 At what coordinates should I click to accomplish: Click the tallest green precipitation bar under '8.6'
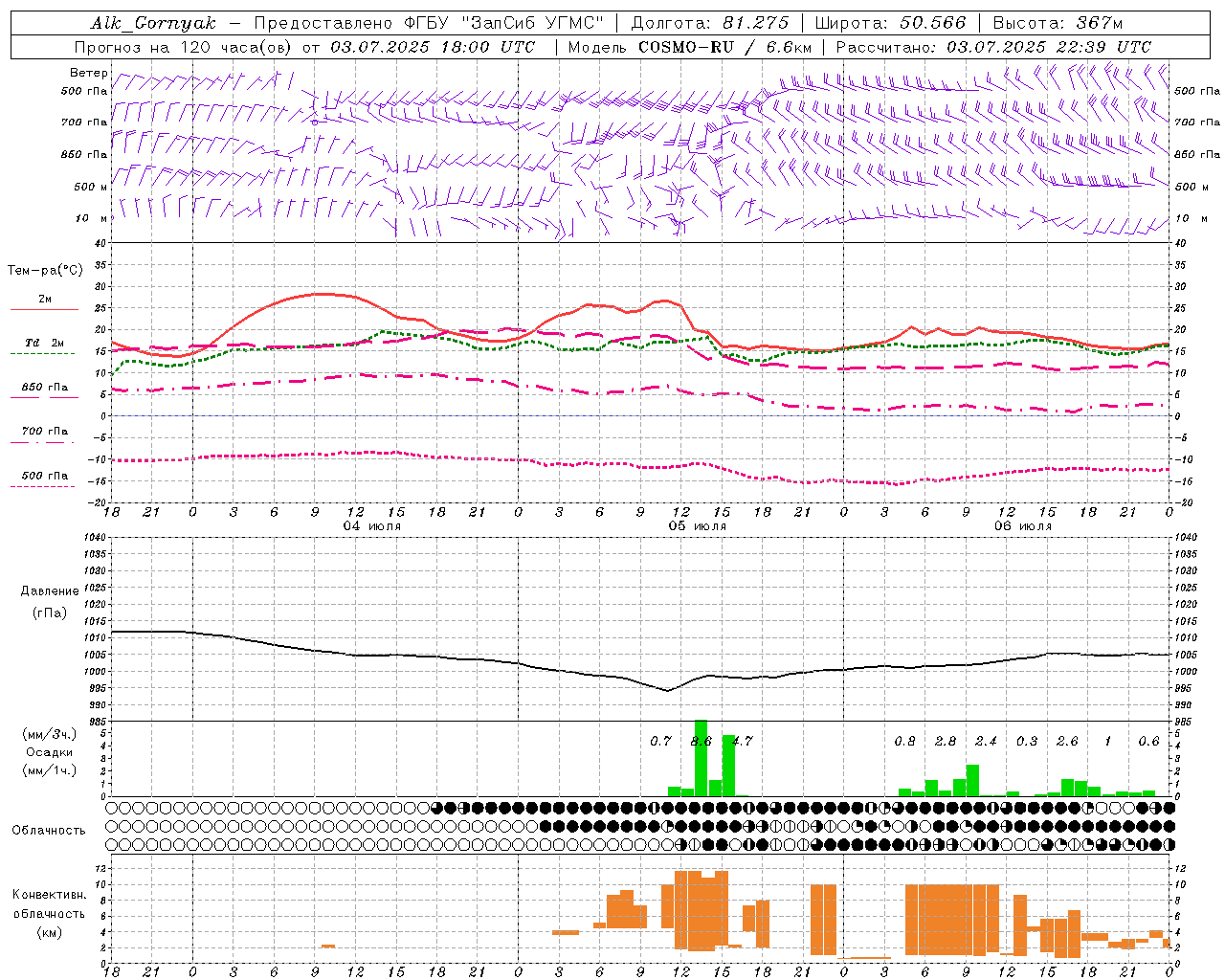pos(701,758)
